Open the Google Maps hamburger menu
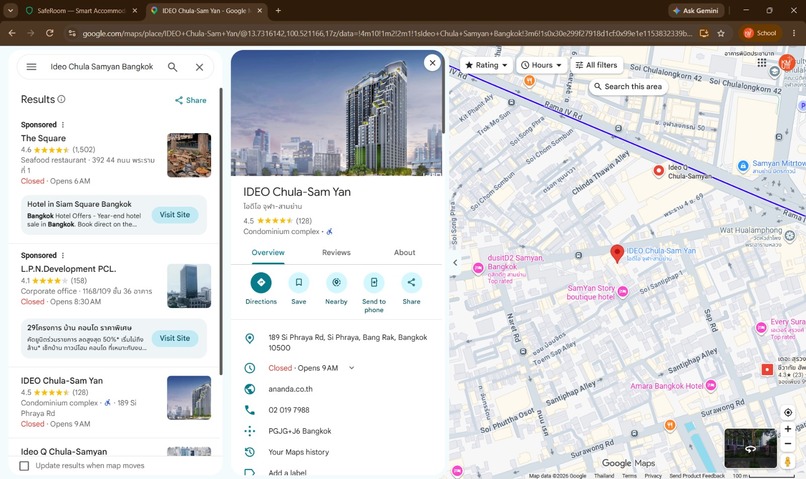 31,67
